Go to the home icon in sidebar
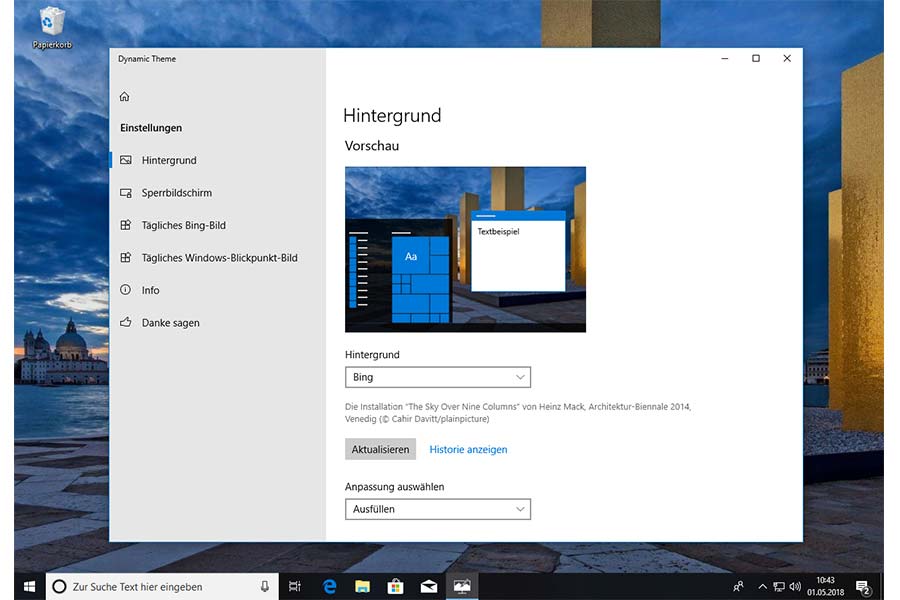This screenshot has height=600, width=900. pos(125,96)
